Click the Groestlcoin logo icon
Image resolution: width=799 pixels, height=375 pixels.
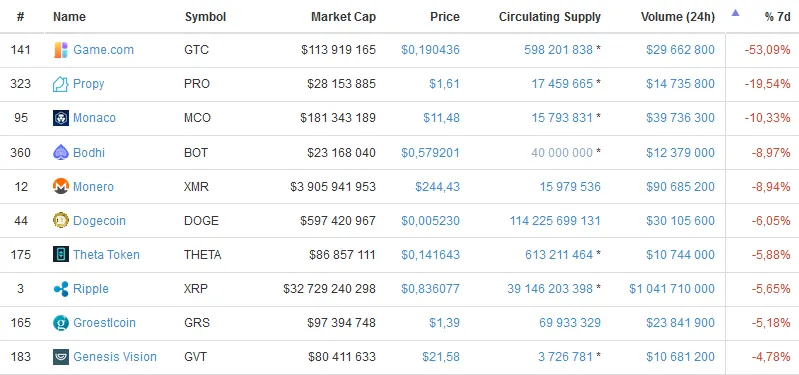pyautogui.click(x=61, y=323)
